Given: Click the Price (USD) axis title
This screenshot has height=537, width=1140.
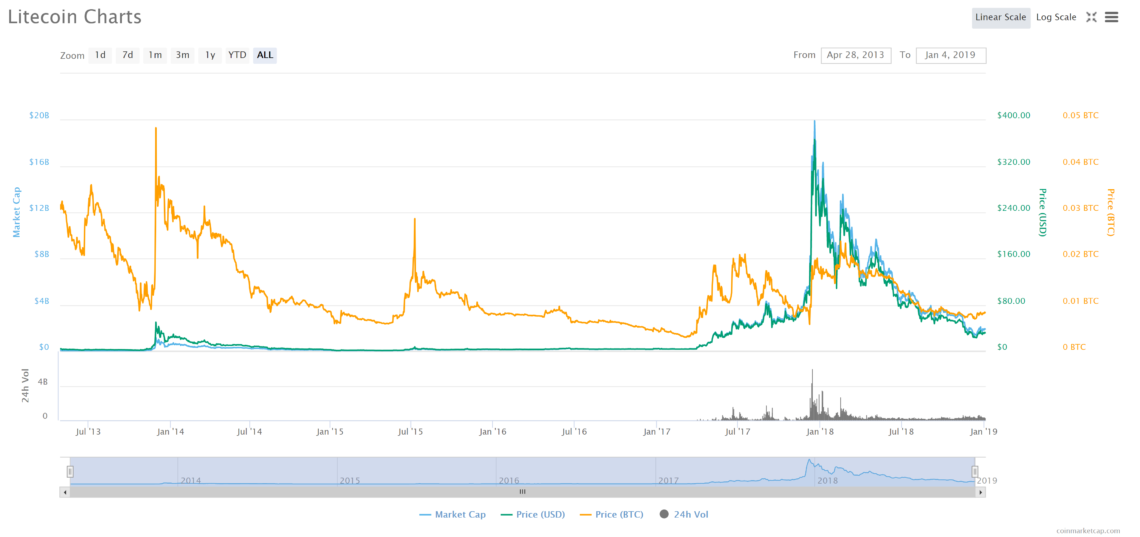Looking at the screenshot, I should (1043, 211).
